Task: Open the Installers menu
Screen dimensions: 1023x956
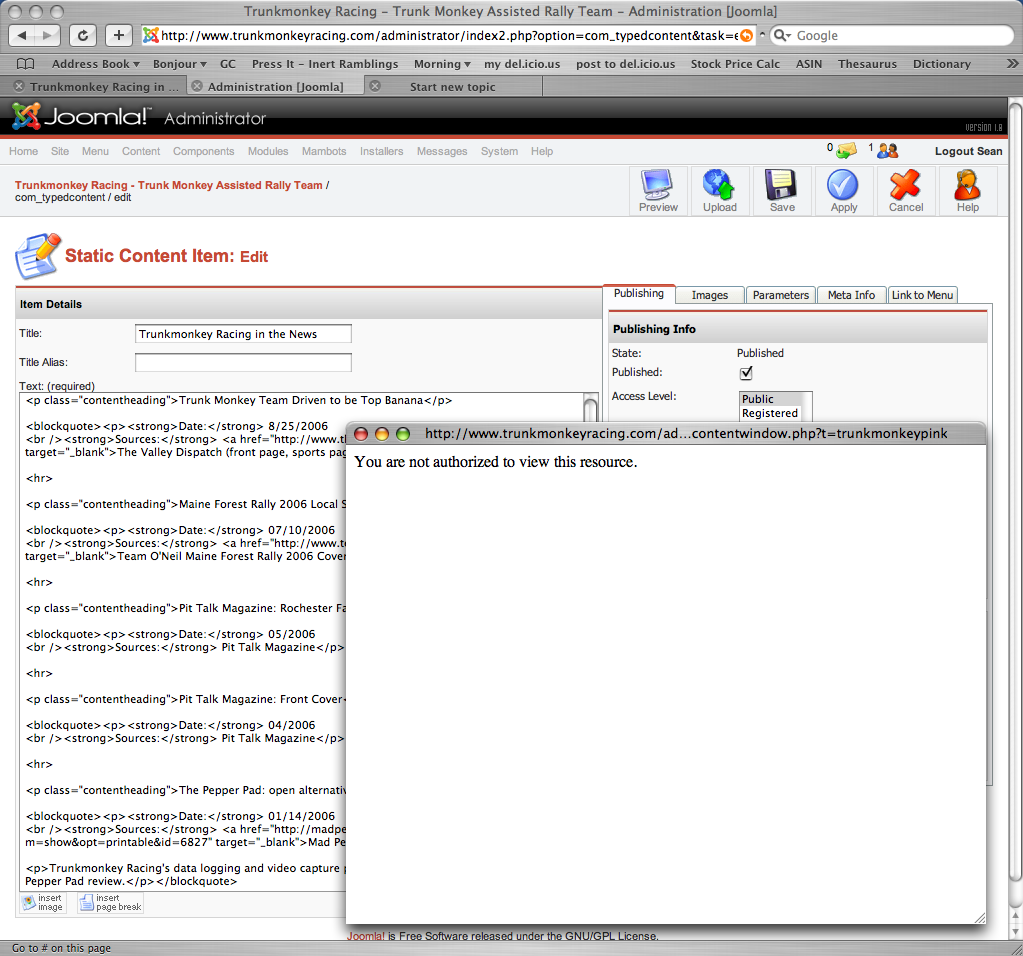Action: click(x=382, y=151)
